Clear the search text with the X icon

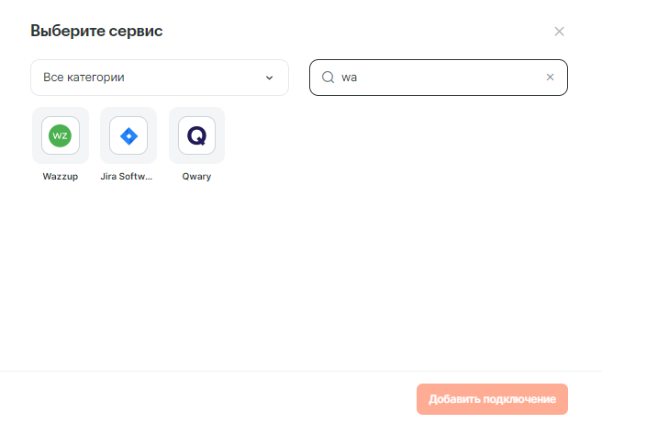[x=549, y=77]
